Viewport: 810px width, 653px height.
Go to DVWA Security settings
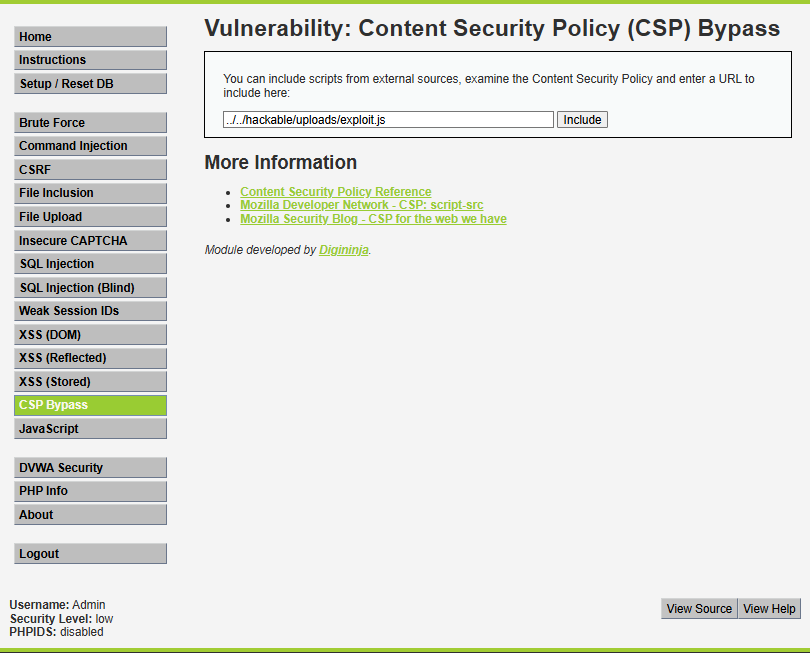[90, 468]
